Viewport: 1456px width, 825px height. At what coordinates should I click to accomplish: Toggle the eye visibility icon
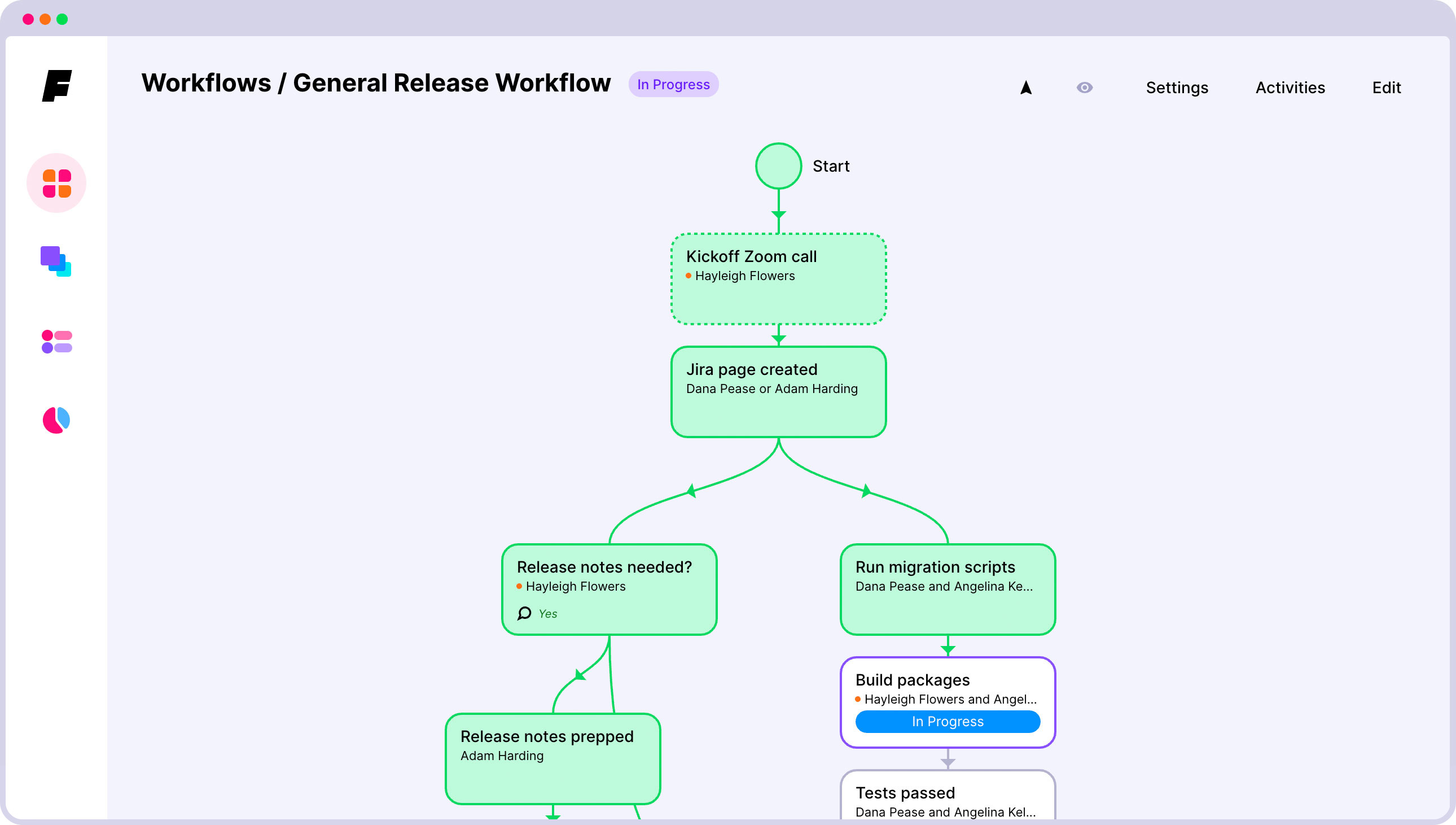(x=1084, y=88)
